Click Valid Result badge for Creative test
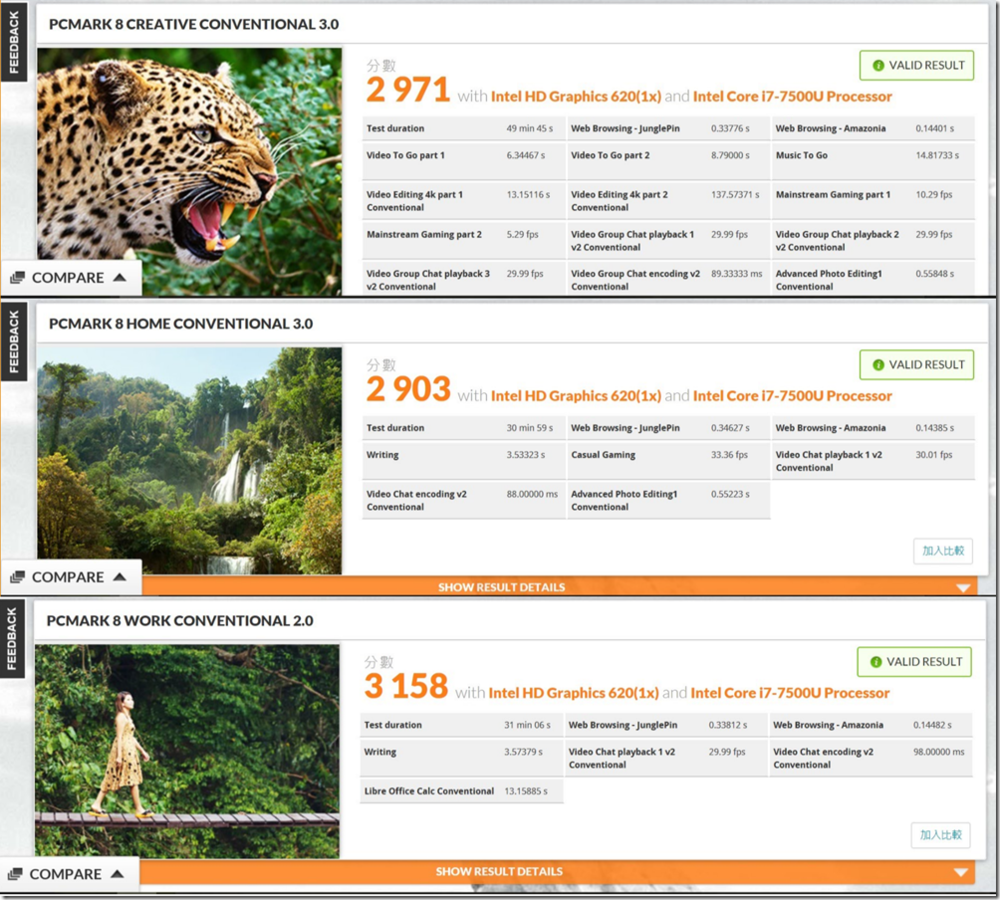This screenshot has width=1000, height=900. (x=916, y=65)
